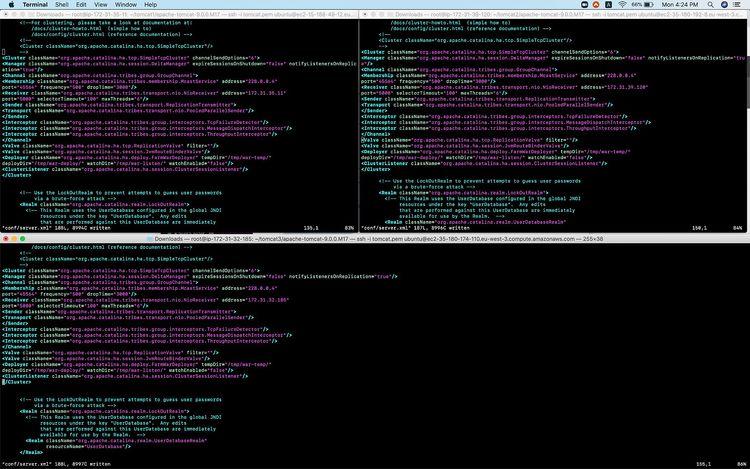Image resolution: width=750 pixels, height=469 pixels.
Task: Click the cursor at bottom pane's </Cluster> line
Action: click(x=4, y=383)
